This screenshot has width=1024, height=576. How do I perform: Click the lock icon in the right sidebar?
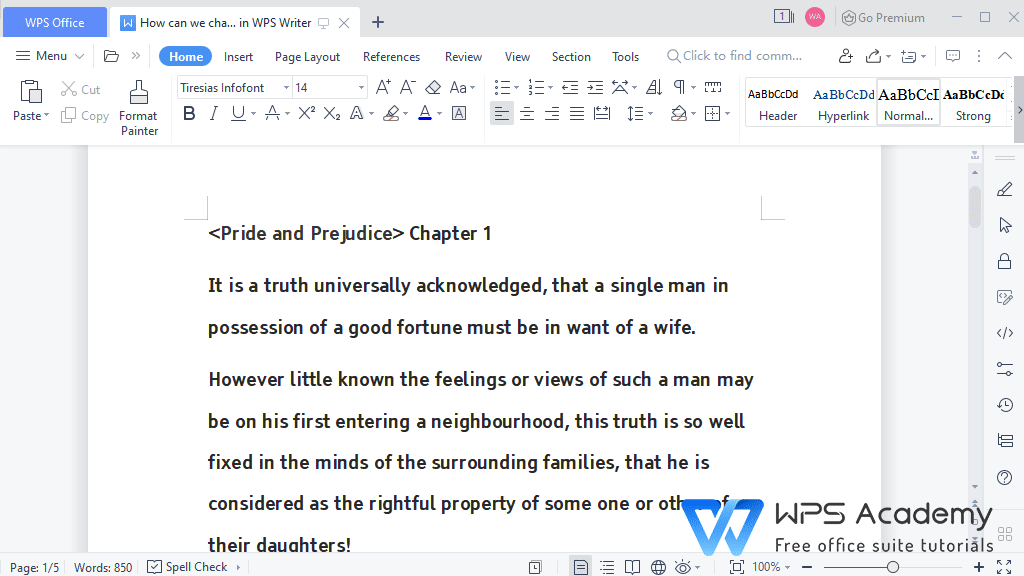click(1004, 261)
